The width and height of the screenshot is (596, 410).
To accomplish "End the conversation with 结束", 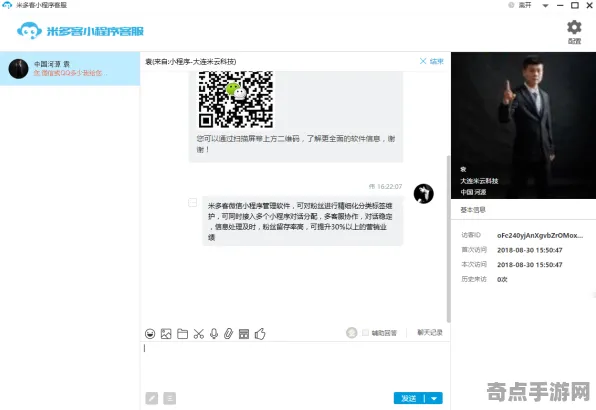I will pos(432,61).
